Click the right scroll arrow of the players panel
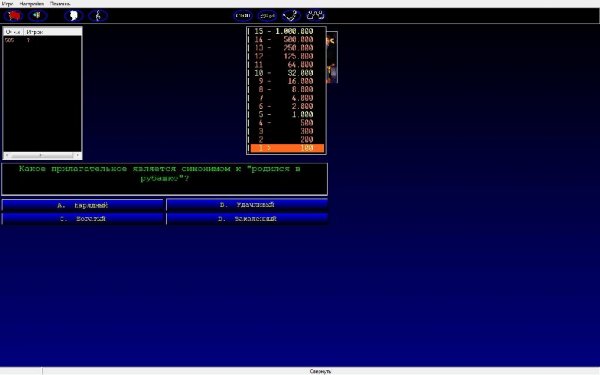 (78, 155)
